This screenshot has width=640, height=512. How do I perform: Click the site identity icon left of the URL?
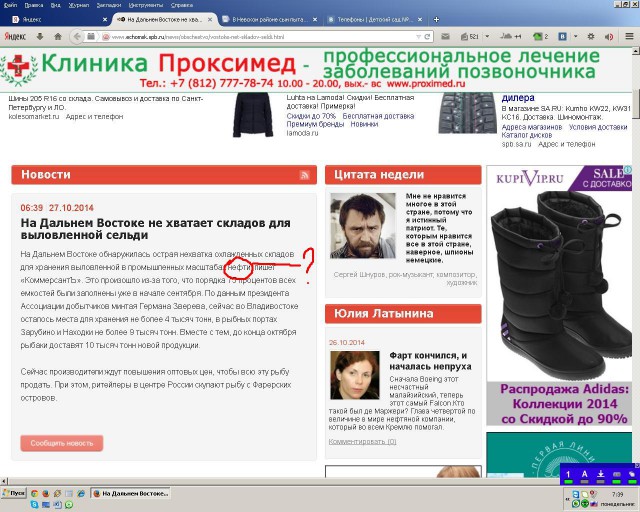(x=106, y=37)
